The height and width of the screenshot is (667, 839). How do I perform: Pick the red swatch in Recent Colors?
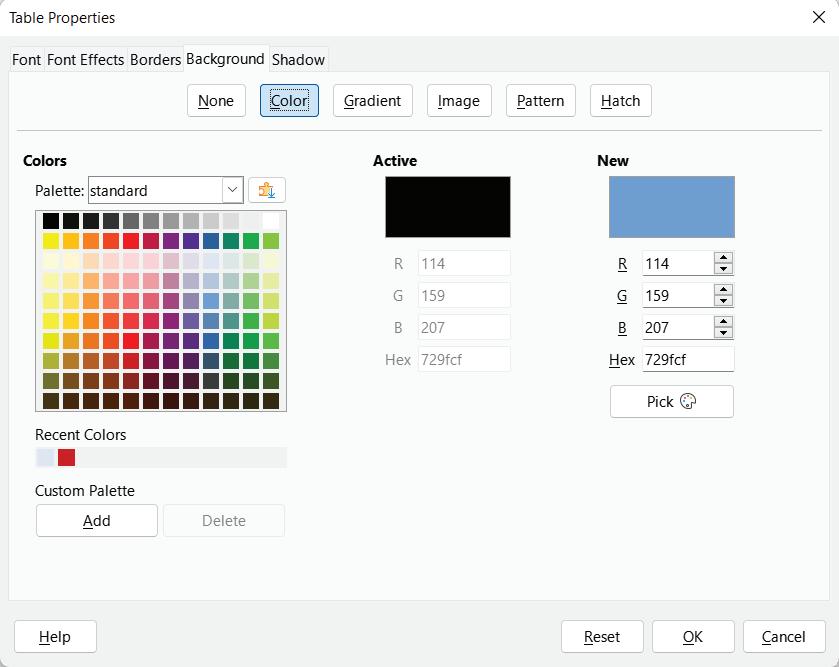[66, 457]
